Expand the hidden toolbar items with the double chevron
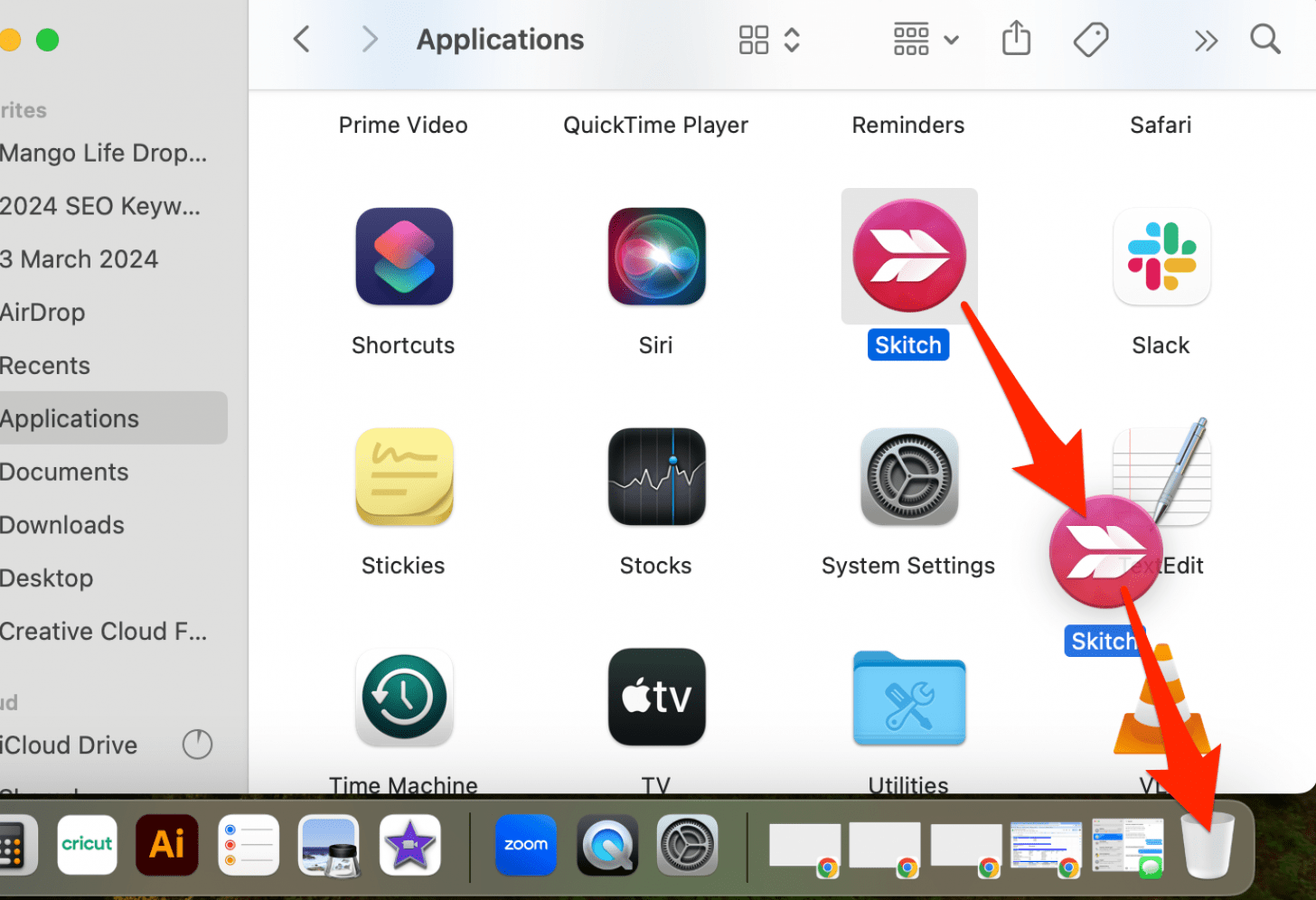The image size is (1316, 900). (x=1206, y=41)
